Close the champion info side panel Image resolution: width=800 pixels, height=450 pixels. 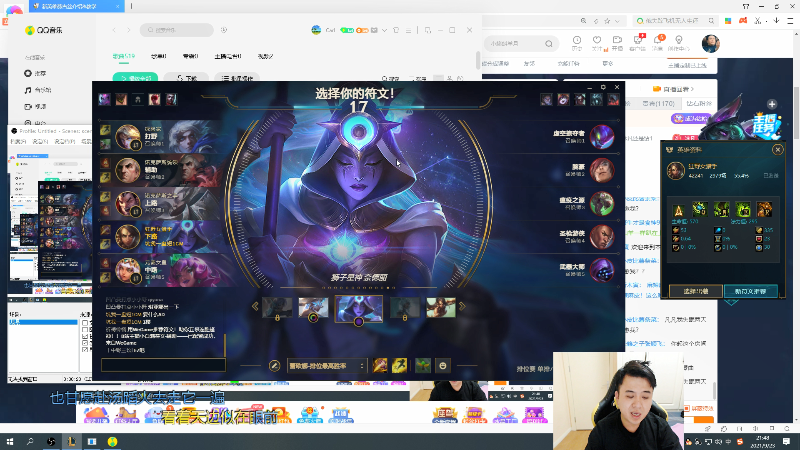(x=778, y=149)
